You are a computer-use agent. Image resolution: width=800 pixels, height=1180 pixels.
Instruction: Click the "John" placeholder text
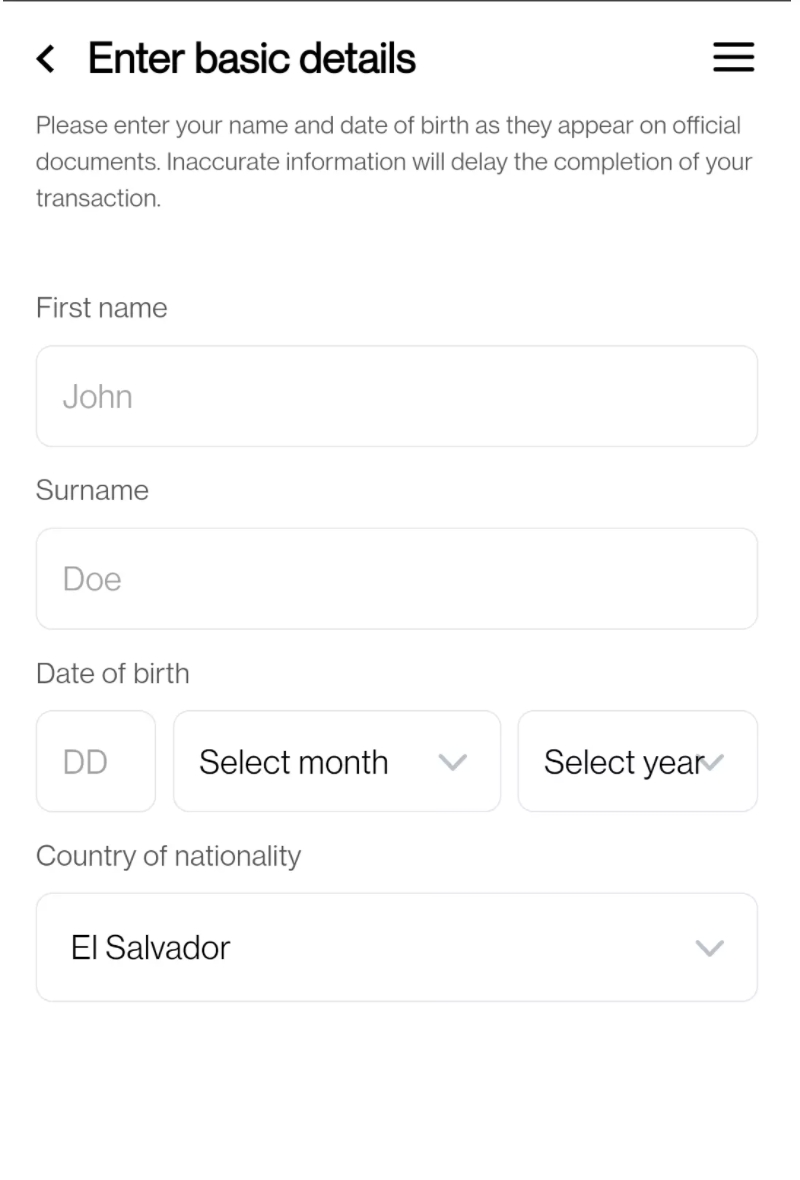point(98,397)
